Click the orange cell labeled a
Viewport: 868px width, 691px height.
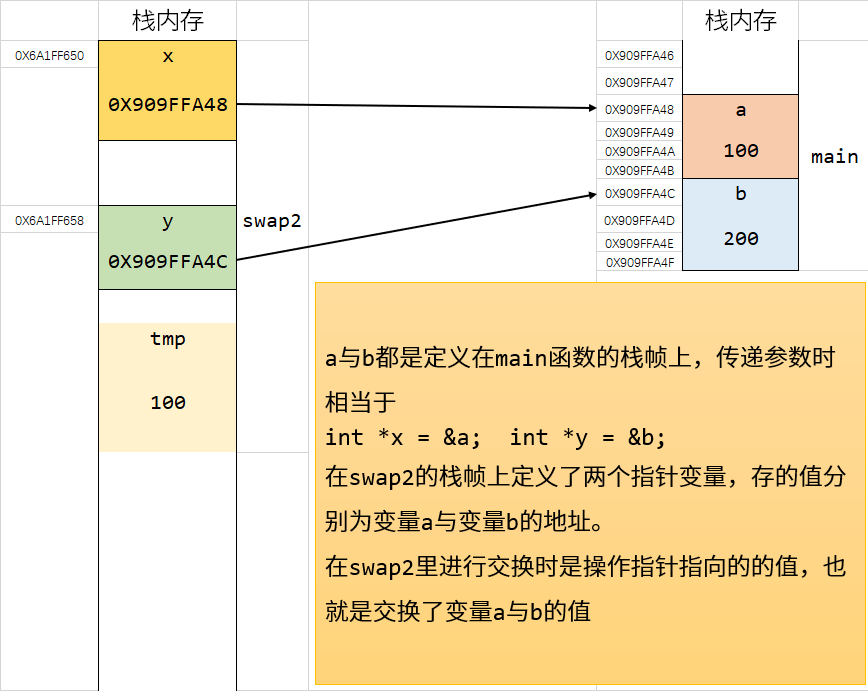740,110
